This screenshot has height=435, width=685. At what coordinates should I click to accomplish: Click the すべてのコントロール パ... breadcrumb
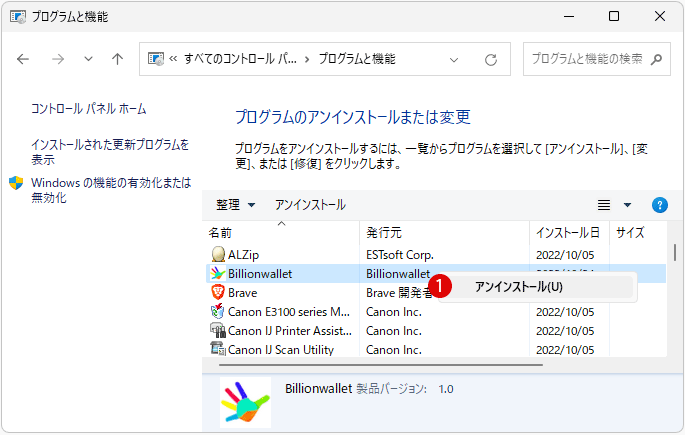click(x=240, y=59)
